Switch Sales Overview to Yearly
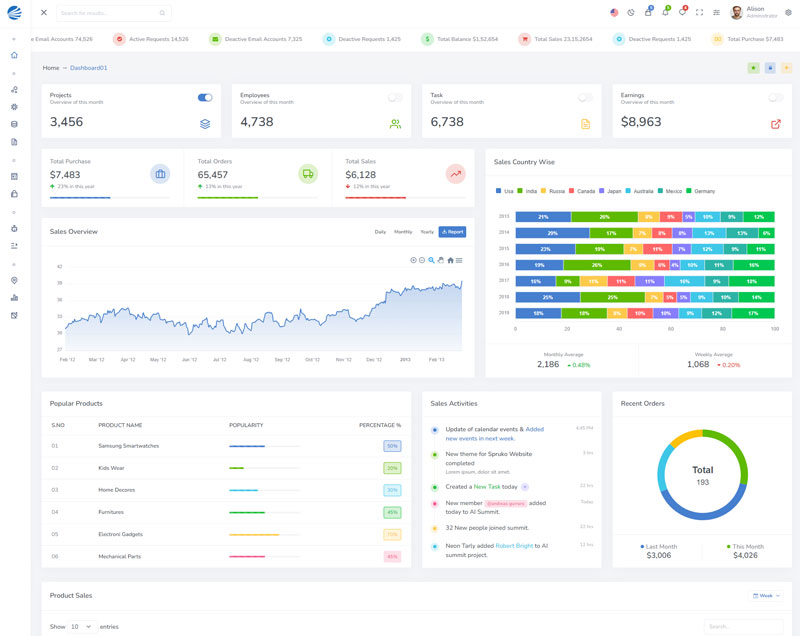Image resolution: width=800 pixels, height=636 pixels. click(x=427, y=232)
